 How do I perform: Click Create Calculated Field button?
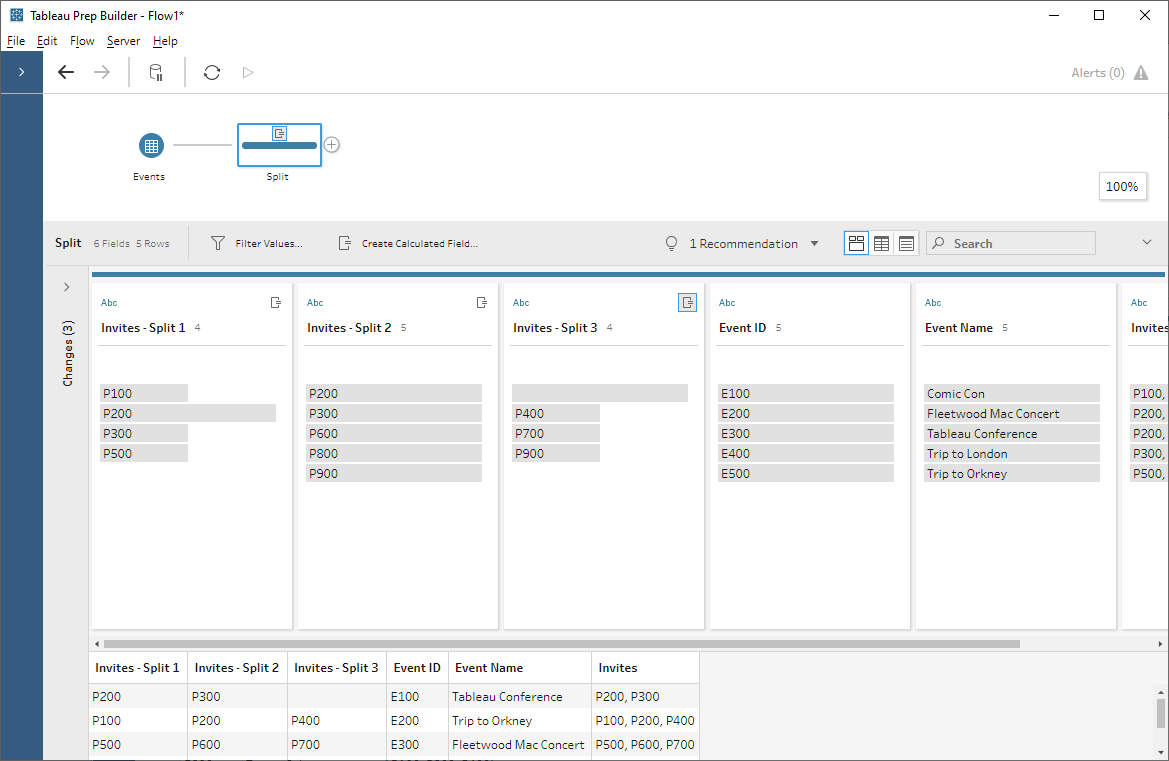[x=408, y=244]
